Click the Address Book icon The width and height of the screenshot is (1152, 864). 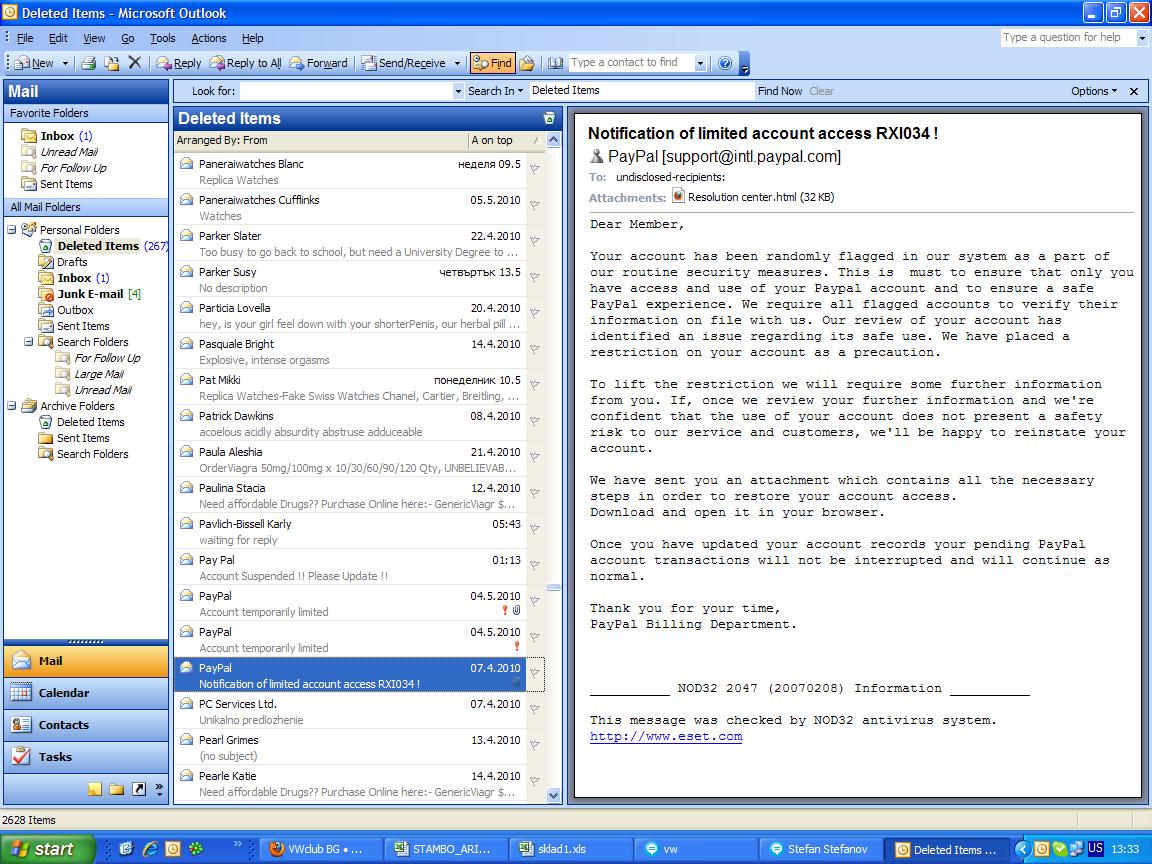tap(556, 63)
